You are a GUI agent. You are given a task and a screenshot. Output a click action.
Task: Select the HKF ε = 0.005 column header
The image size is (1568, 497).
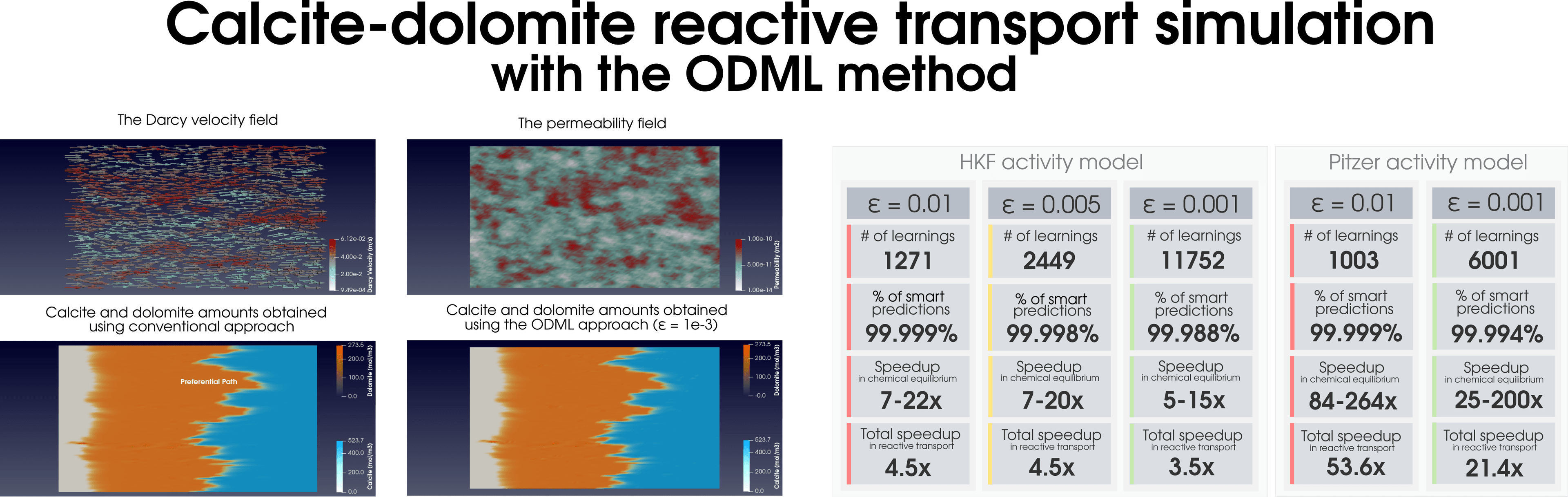click(x=1049, y=204)
